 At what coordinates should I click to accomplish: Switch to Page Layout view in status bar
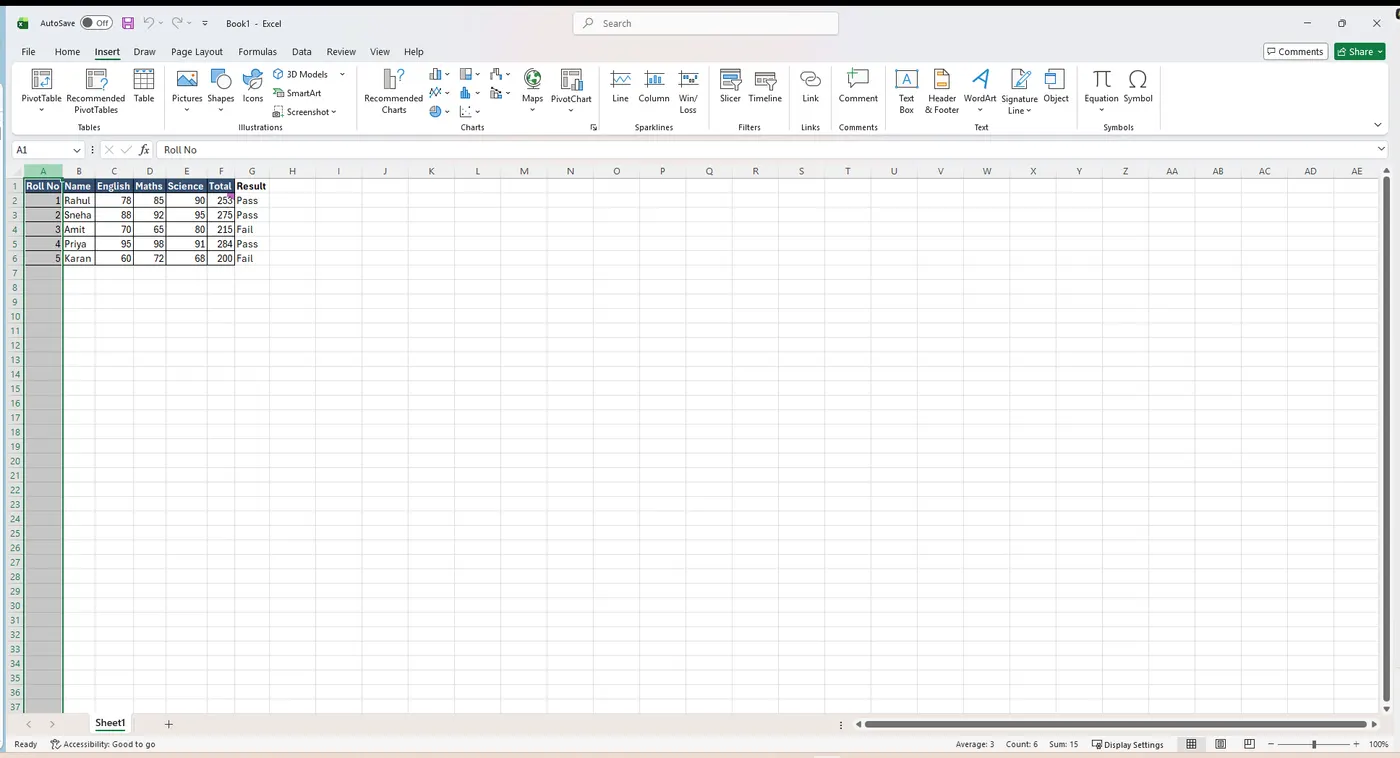(1221, 744)
